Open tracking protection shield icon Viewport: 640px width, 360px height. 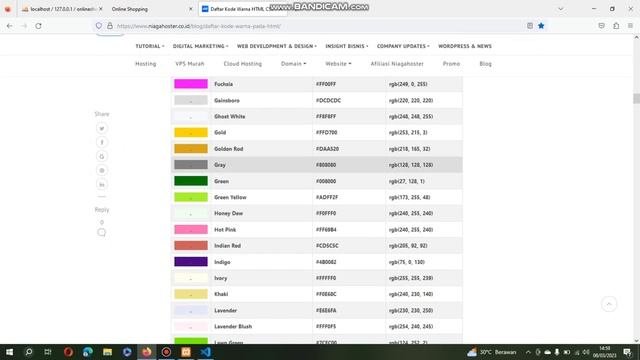pos(99,26)
